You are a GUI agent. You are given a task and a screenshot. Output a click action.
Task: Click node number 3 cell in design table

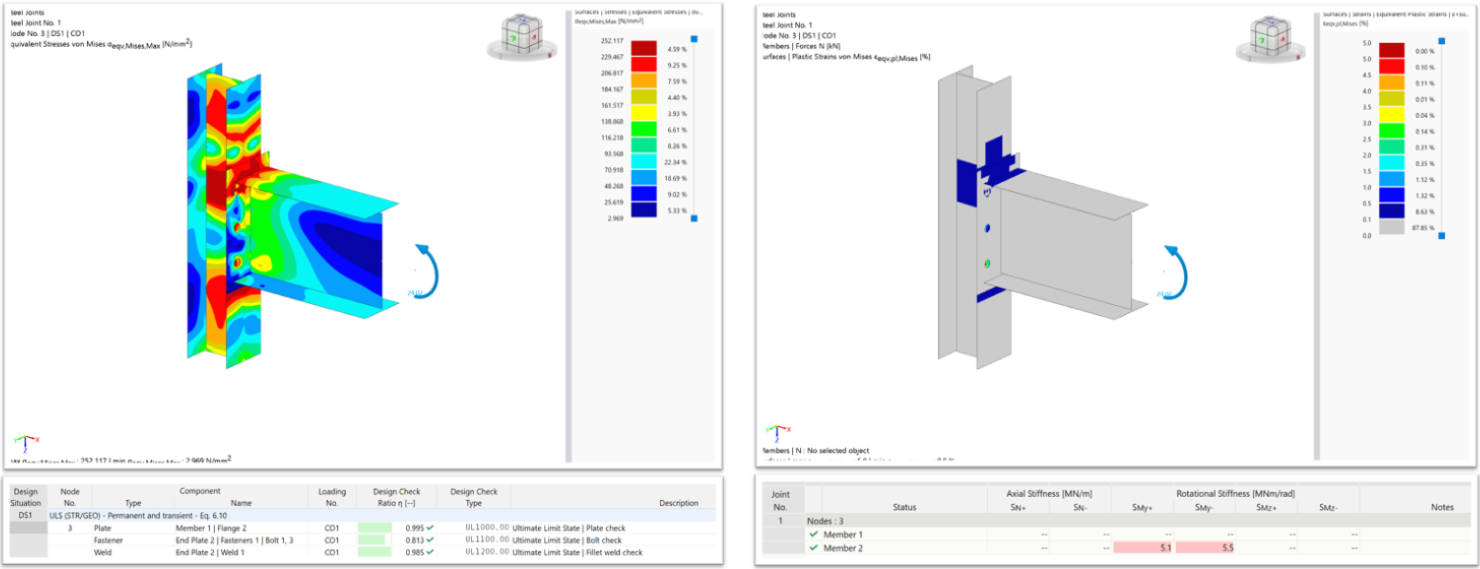pos(70,527)
